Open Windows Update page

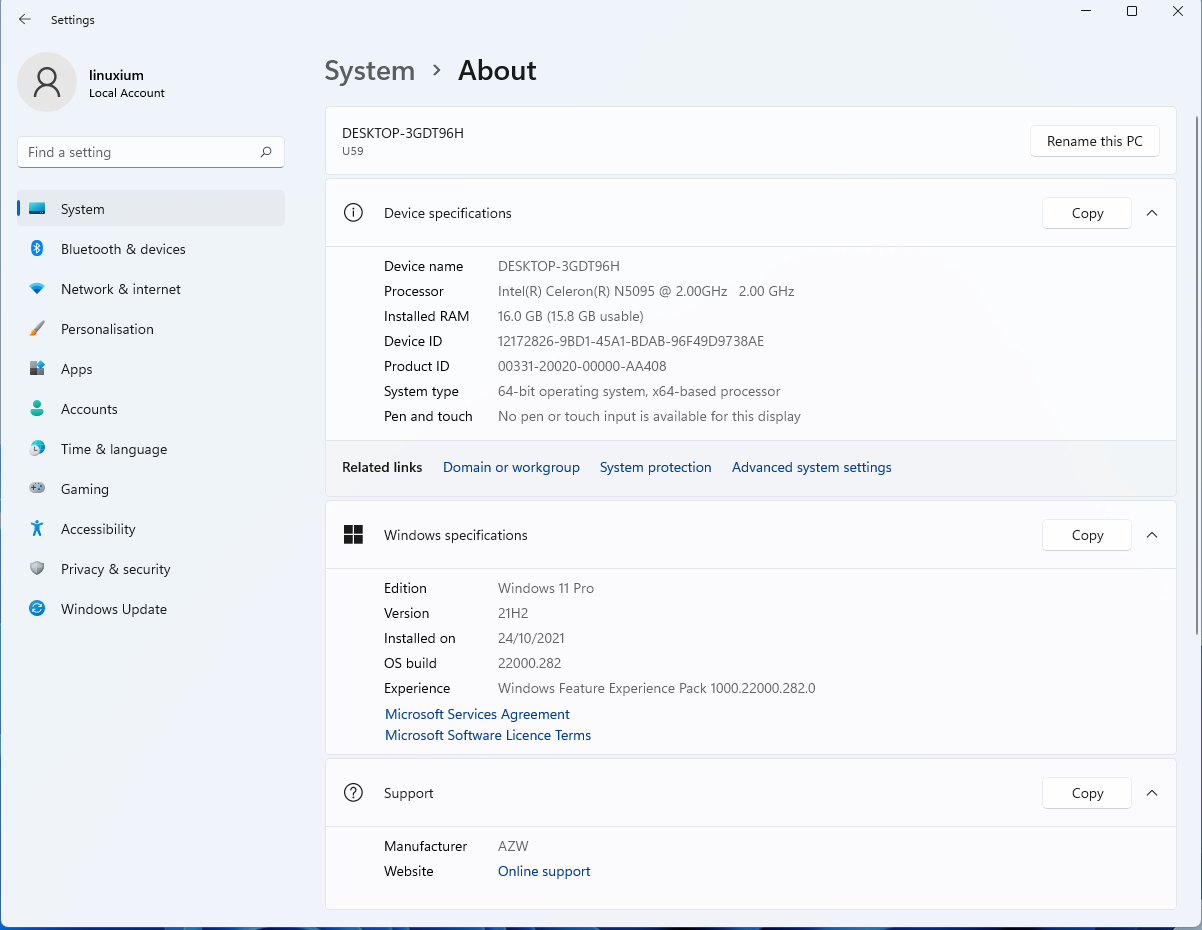[151, 609]
